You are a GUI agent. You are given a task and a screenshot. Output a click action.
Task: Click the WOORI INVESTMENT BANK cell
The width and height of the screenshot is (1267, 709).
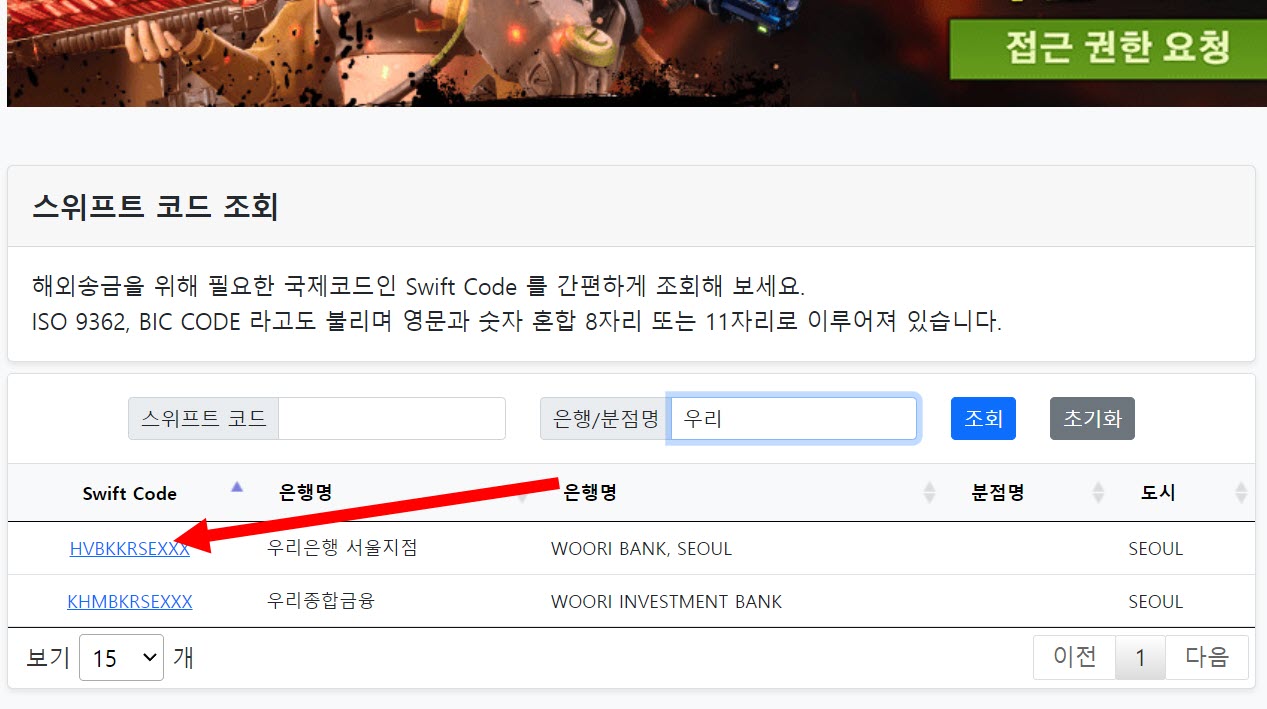click(x=666, y=602)
